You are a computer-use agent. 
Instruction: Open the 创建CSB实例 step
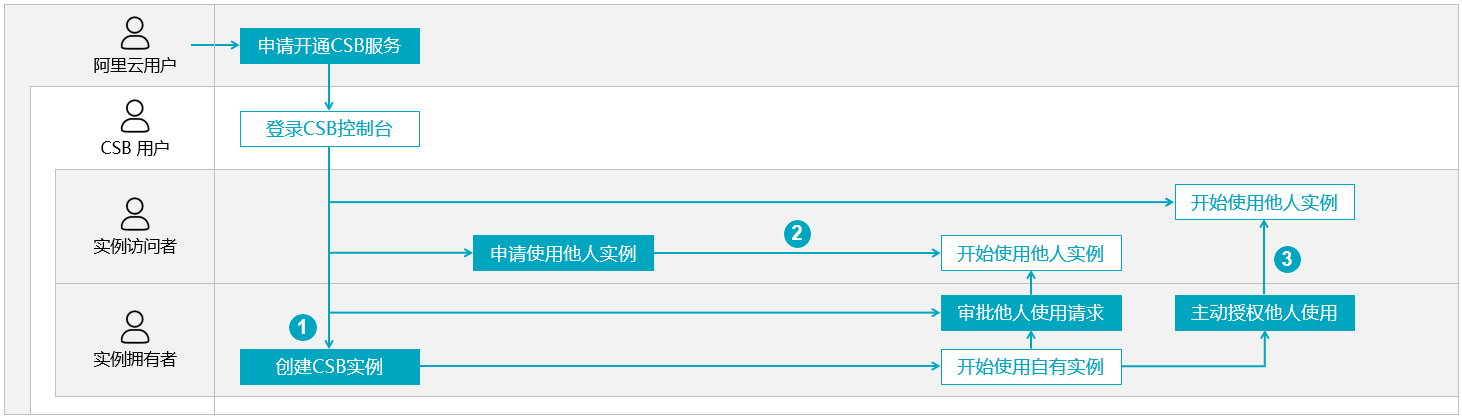pos(330,367)
